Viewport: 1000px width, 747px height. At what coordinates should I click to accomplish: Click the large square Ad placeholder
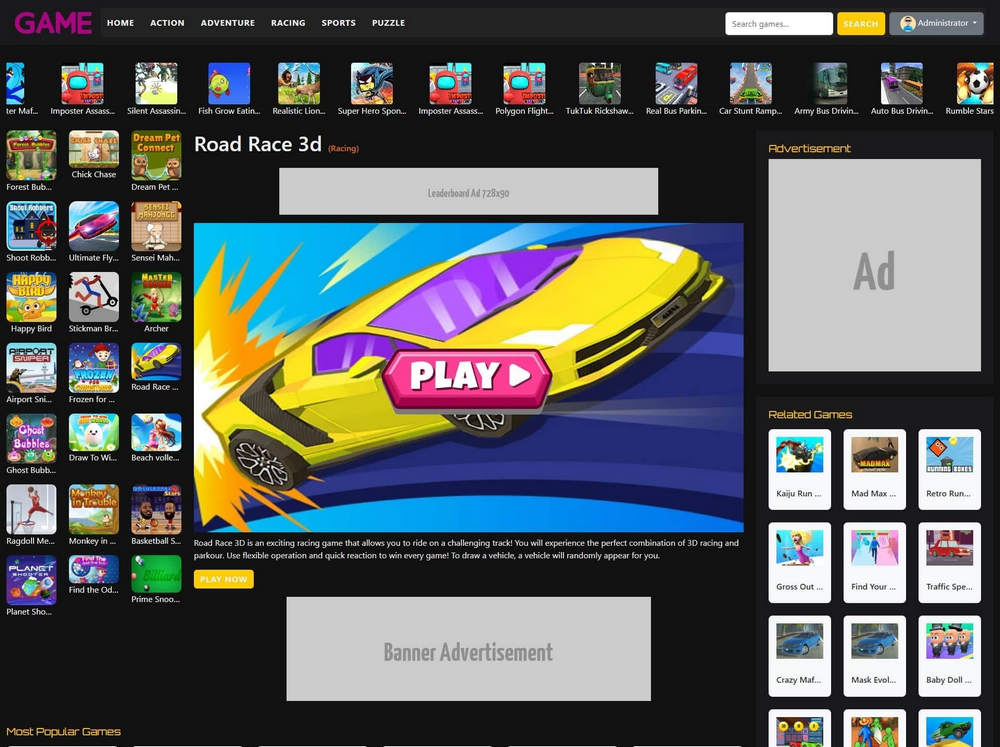(874, 265)
